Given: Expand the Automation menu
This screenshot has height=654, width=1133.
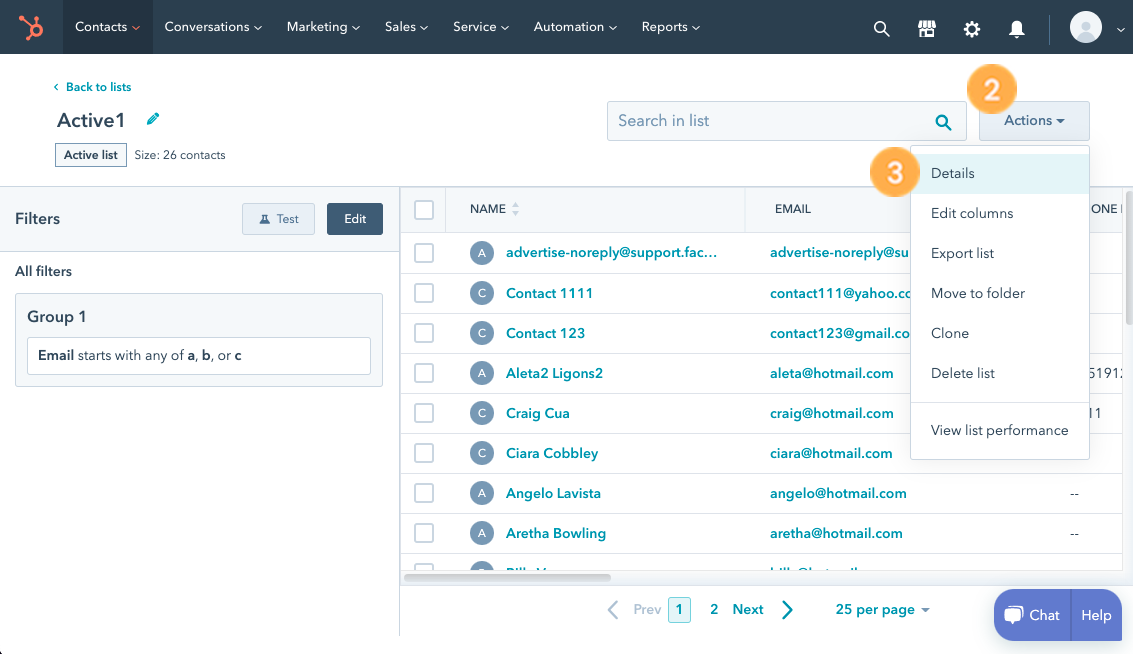Looking at the screenshot, I should coord(575,27).
